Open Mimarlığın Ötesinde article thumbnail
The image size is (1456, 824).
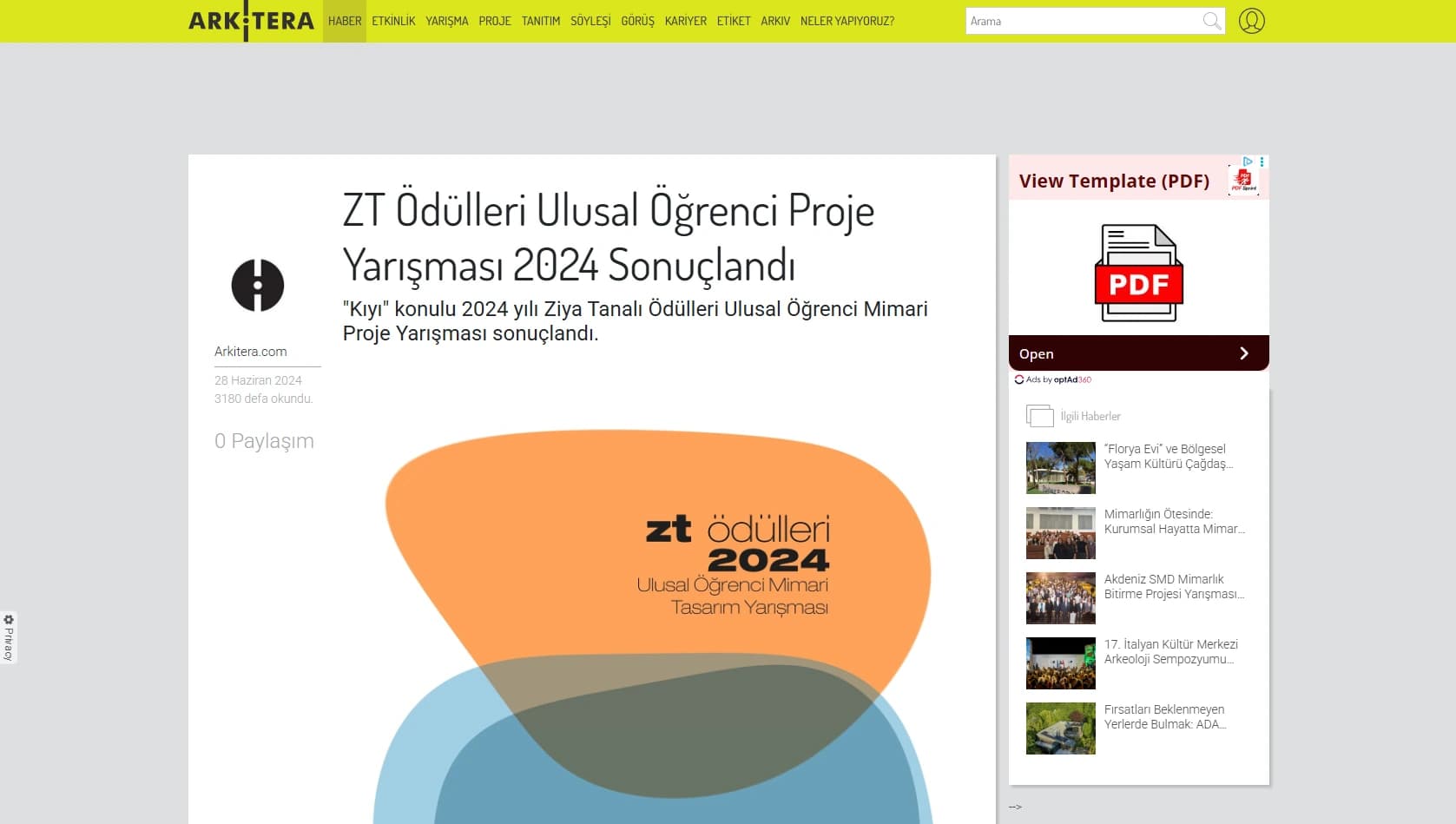click(1061, 533)
